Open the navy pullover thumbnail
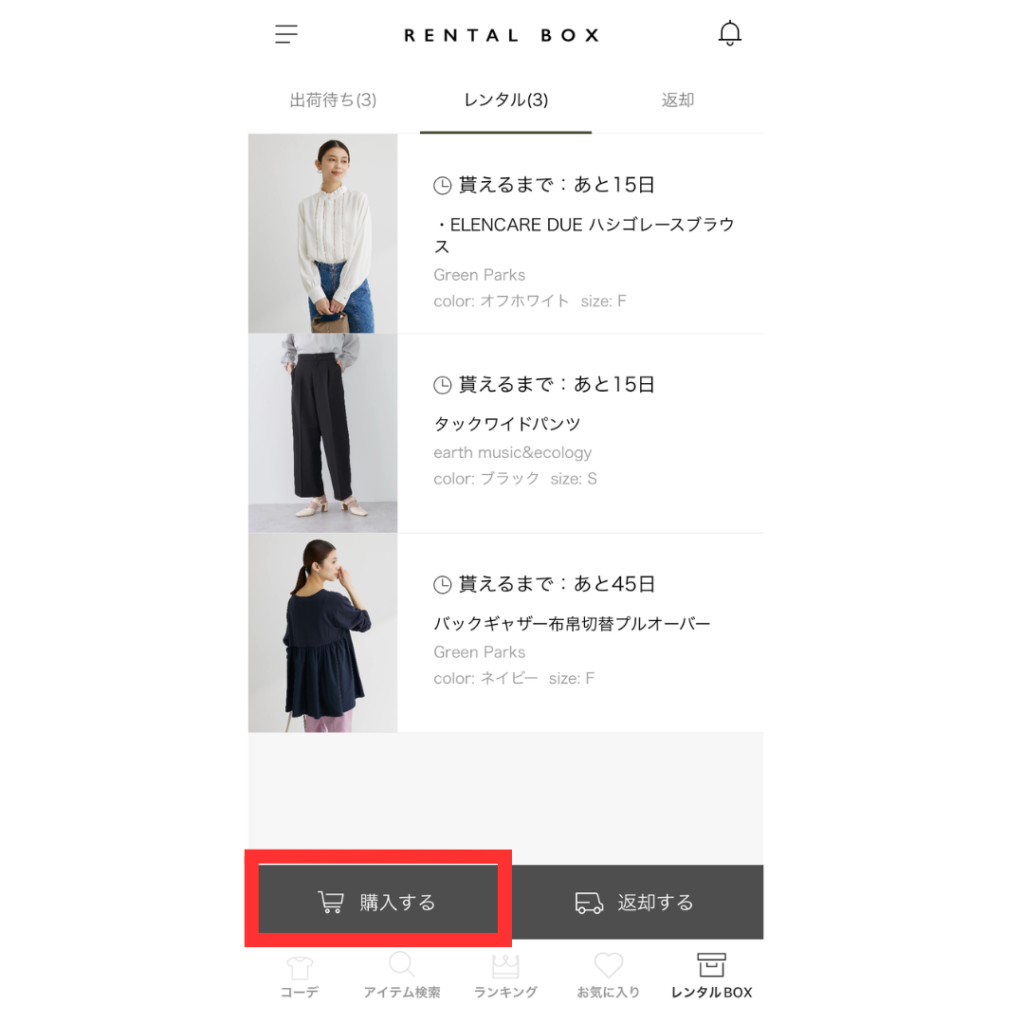The image size is (1024, 1024). (x=323, y=633)
